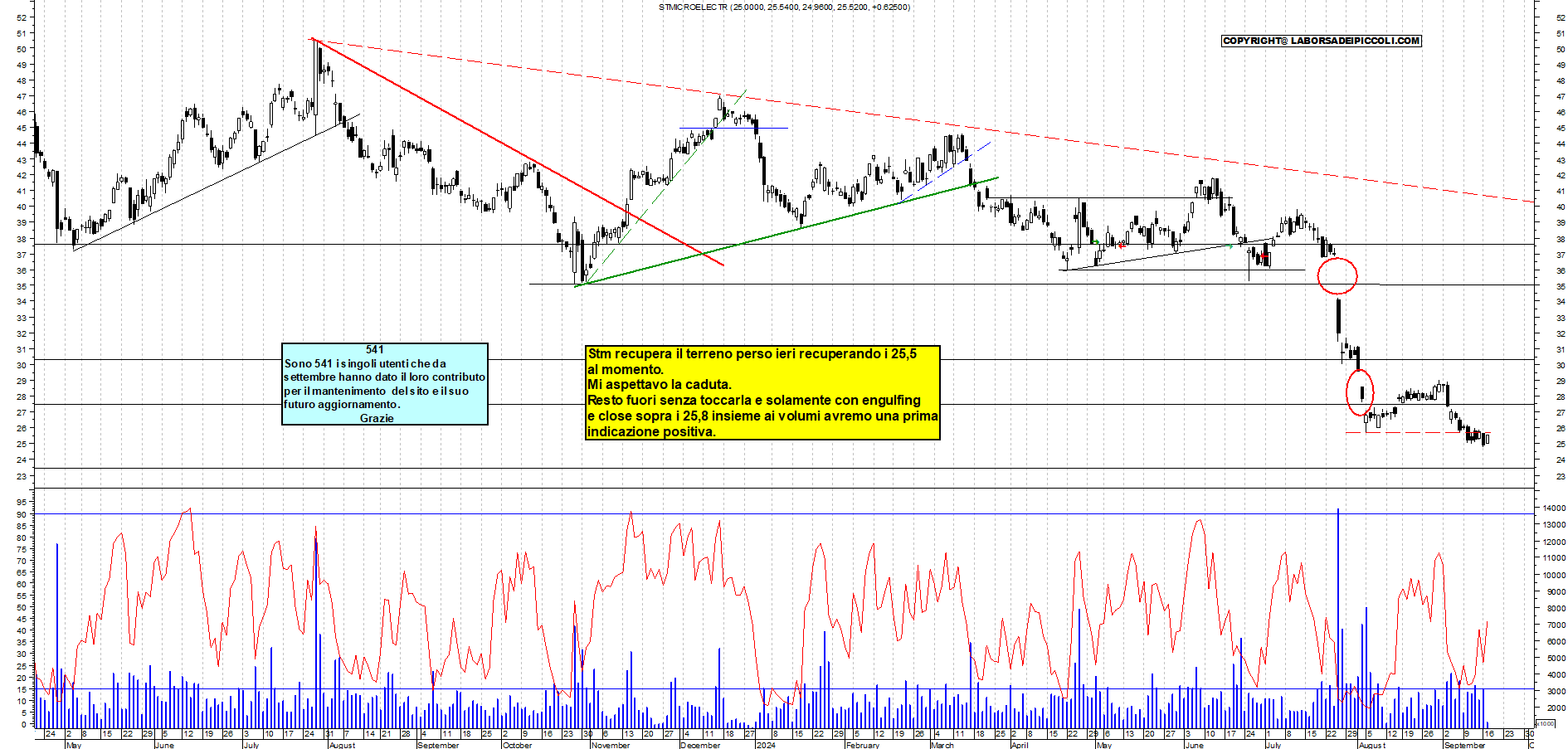
Task: Click the 60 oscillator scale label
Action: 22,584
